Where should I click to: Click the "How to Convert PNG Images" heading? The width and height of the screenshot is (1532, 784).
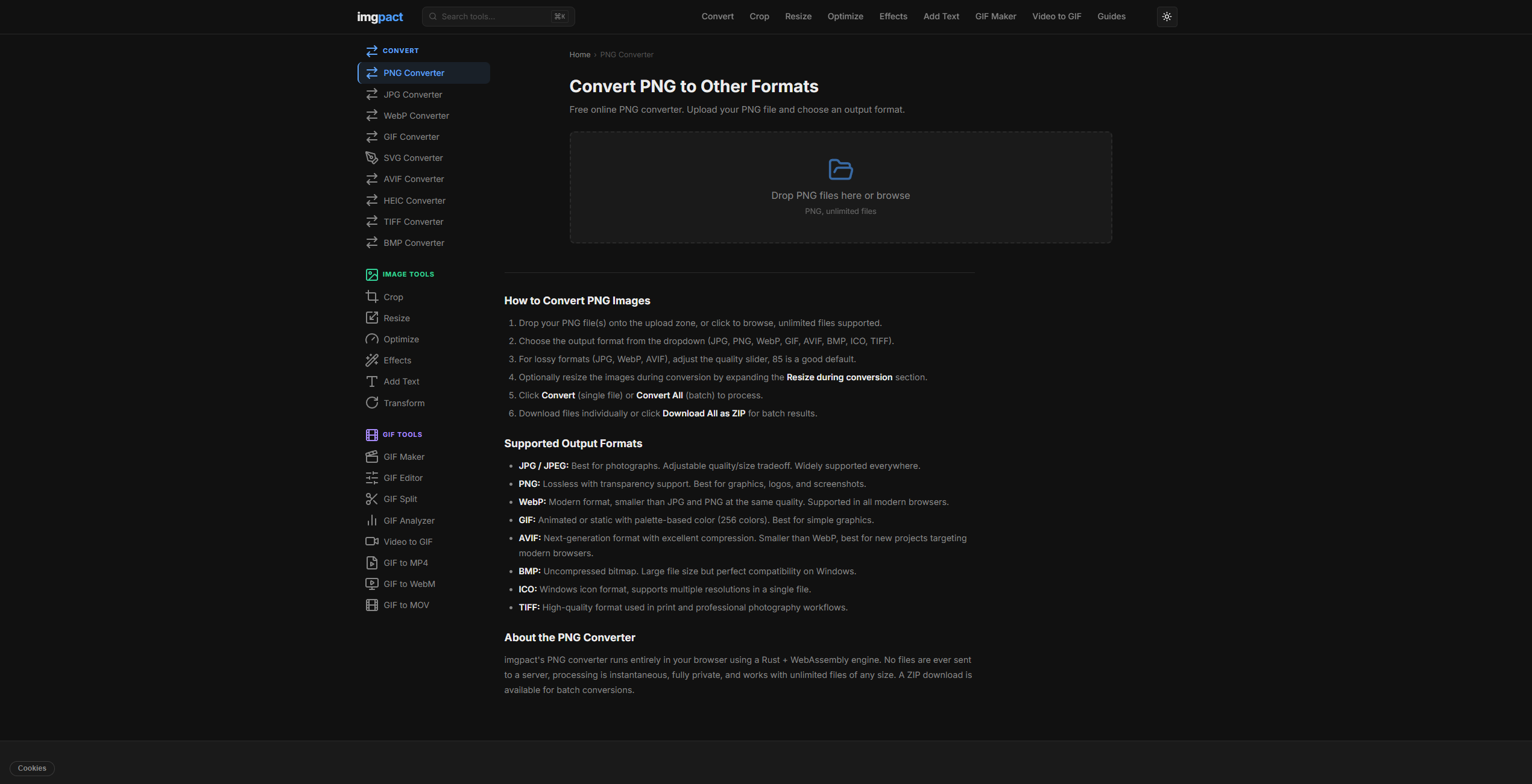[577, 301]
